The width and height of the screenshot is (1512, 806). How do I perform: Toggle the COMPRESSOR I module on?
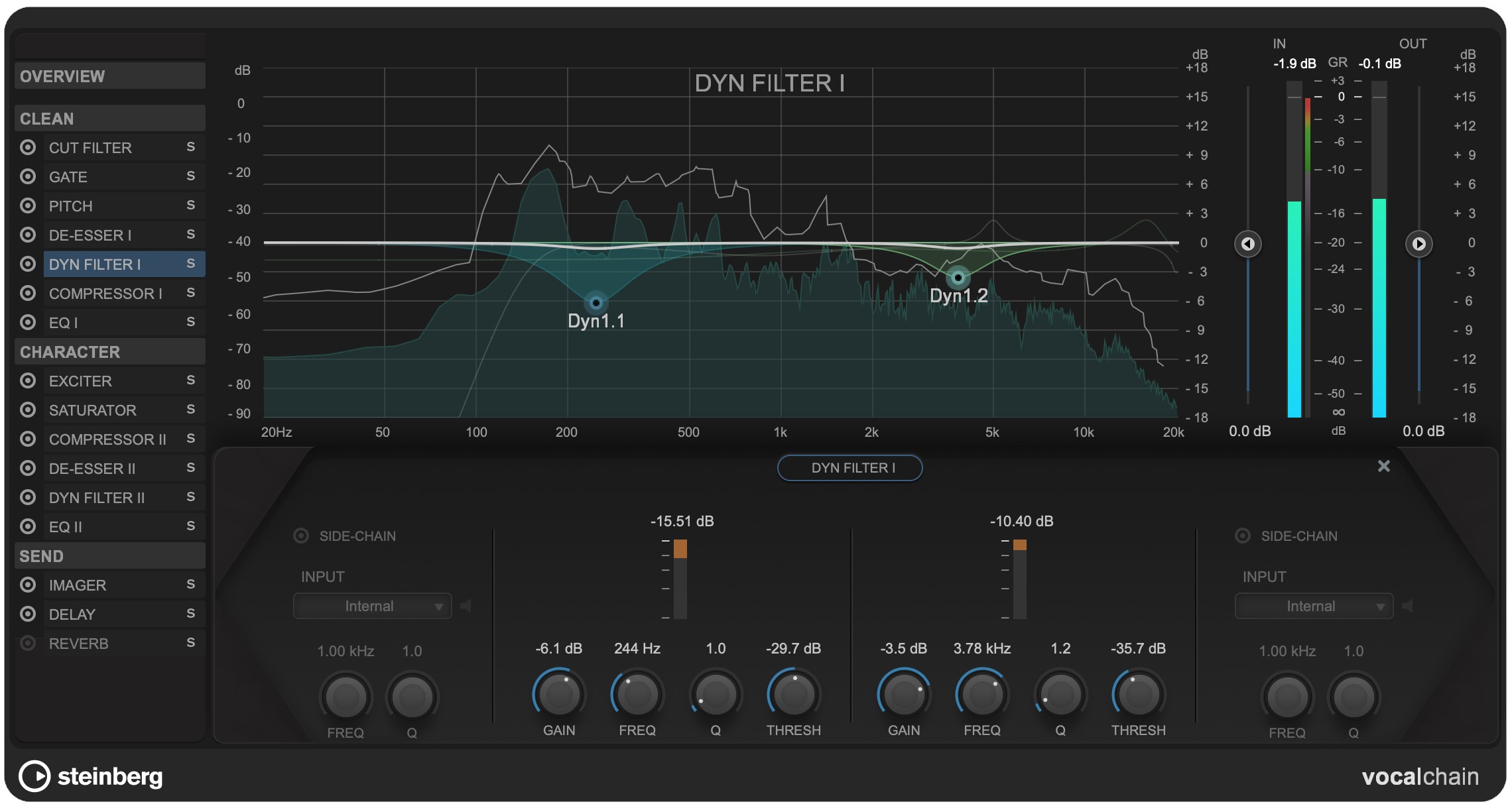(27, 293)
